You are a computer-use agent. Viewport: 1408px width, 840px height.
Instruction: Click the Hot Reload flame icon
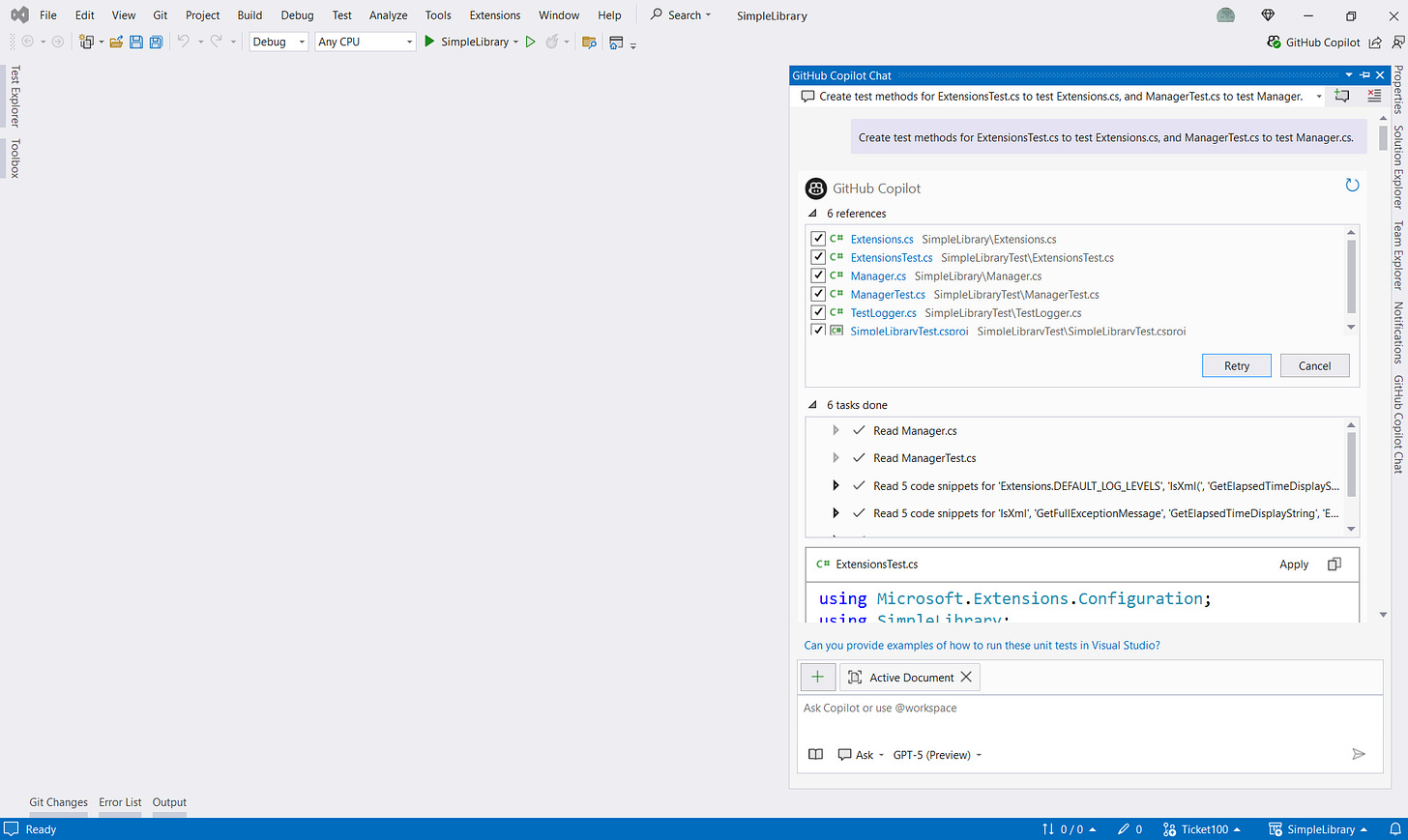click(552, 42)
